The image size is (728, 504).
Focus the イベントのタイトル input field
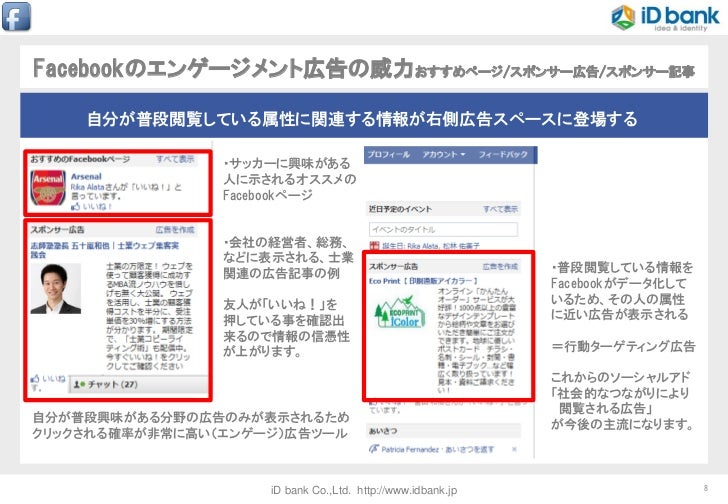click(x=443, y=229)
